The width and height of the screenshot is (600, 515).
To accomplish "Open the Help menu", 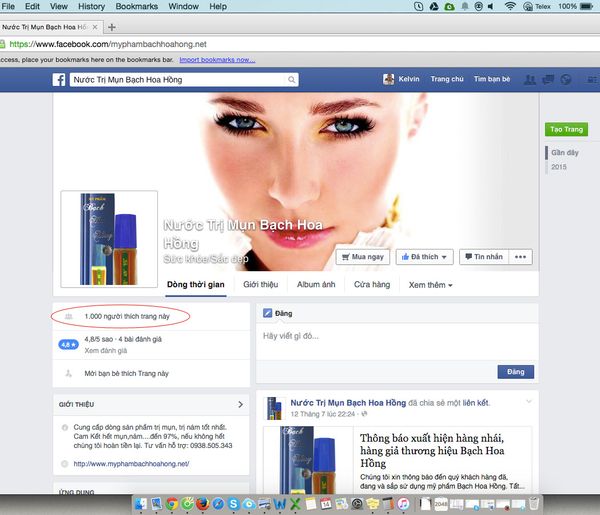I will click(x=218, y=7).
